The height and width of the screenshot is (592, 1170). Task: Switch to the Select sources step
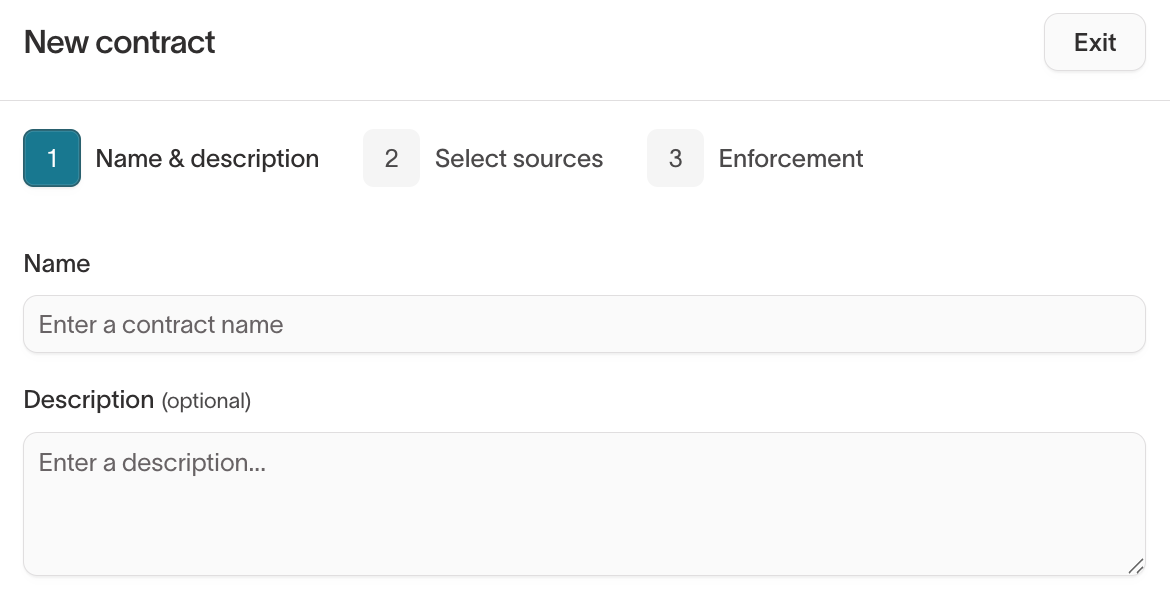pyautogui.click(x=519, y=159)
